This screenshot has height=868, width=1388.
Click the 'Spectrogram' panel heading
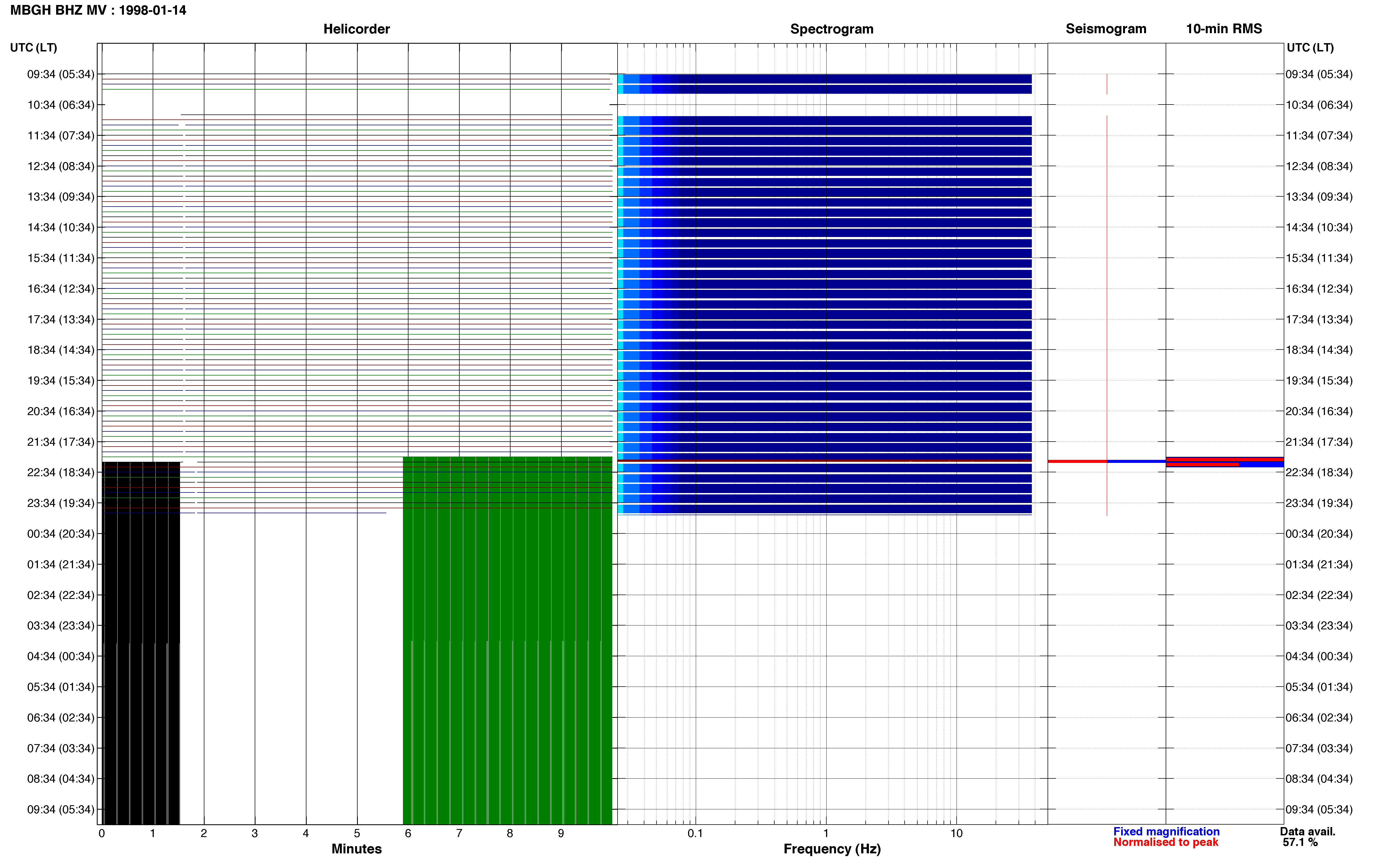pos(832,29)
